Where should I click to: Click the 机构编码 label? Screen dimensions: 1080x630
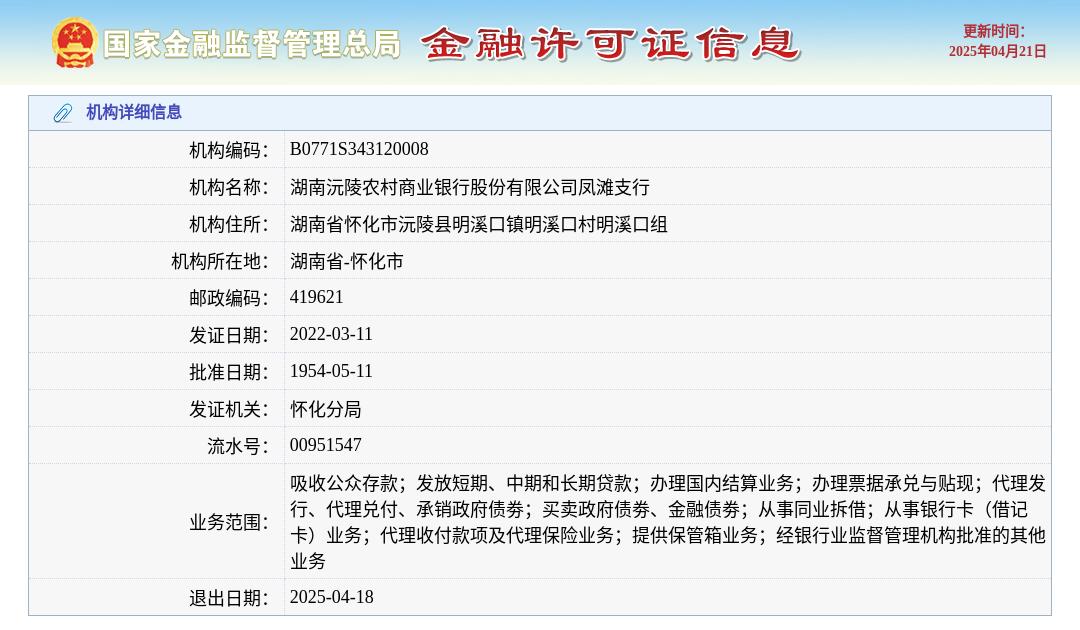pyautogui.click(x=229, y=150)
